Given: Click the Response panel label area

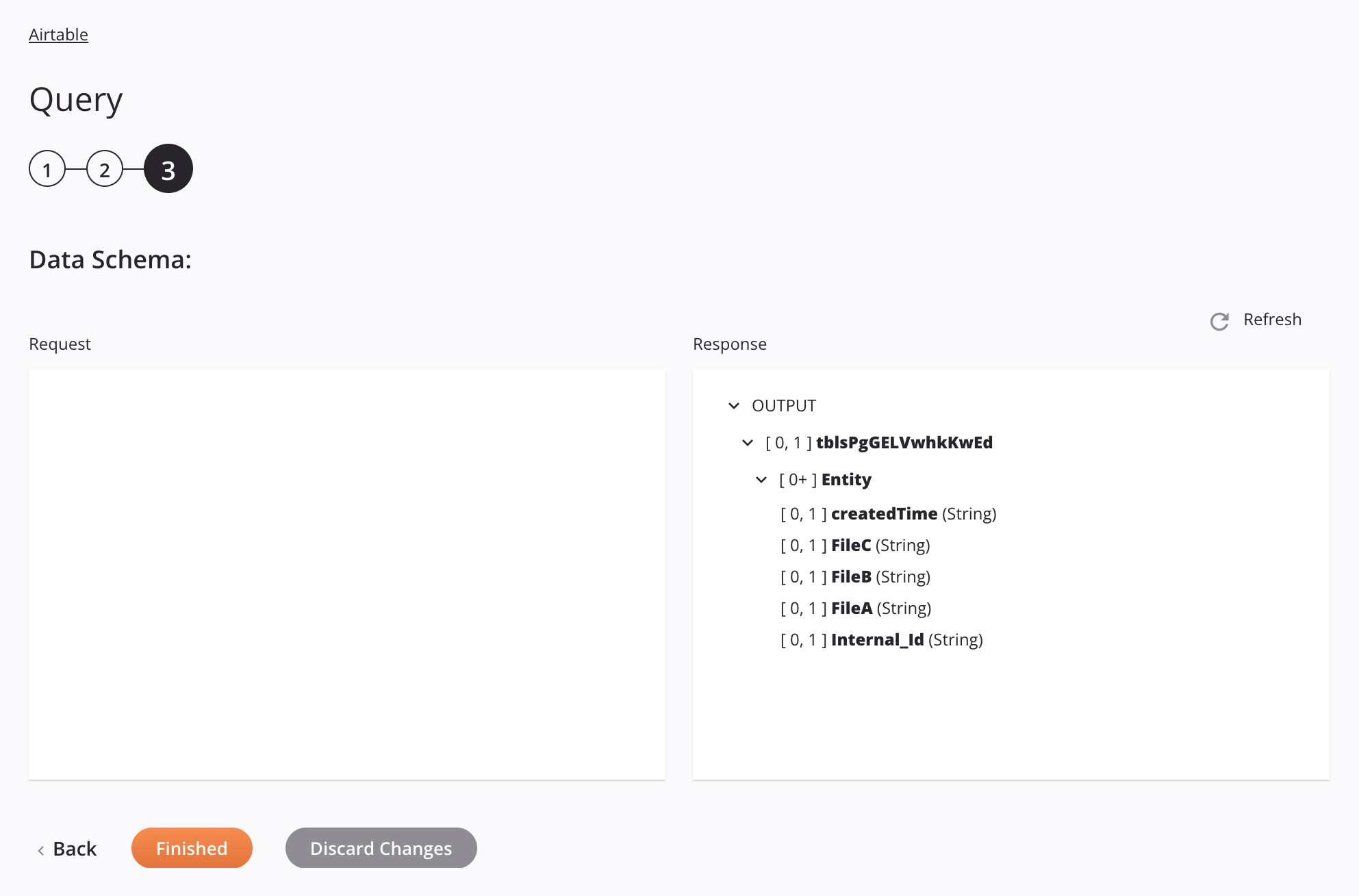Looking at the screenshot, I should coord(730,344).
